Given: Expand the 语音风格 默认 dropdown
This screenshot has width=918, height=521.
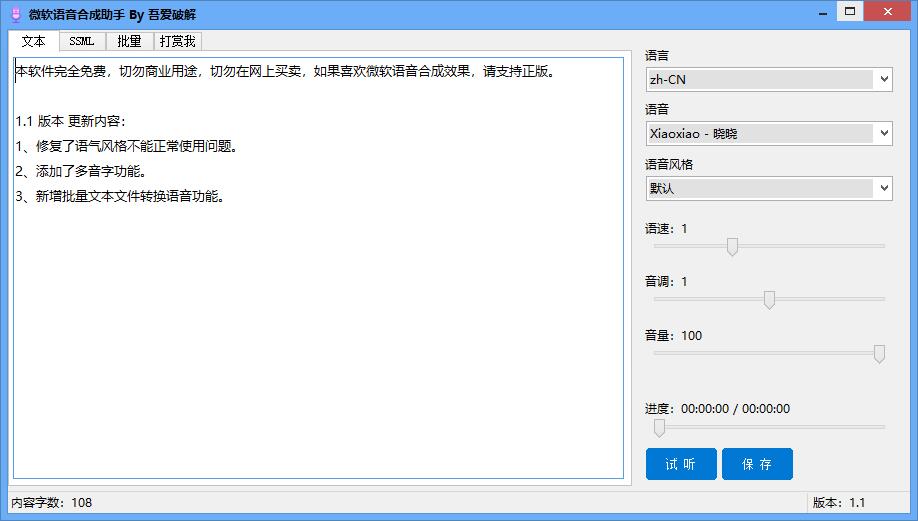Looking at the screenshot, I should pos(769,188).
